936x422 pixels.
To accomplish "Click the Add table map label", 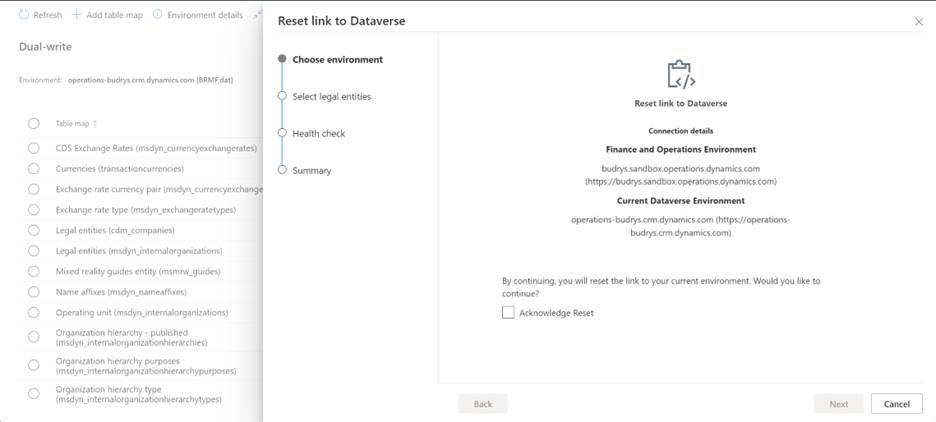I will point(115,15).
